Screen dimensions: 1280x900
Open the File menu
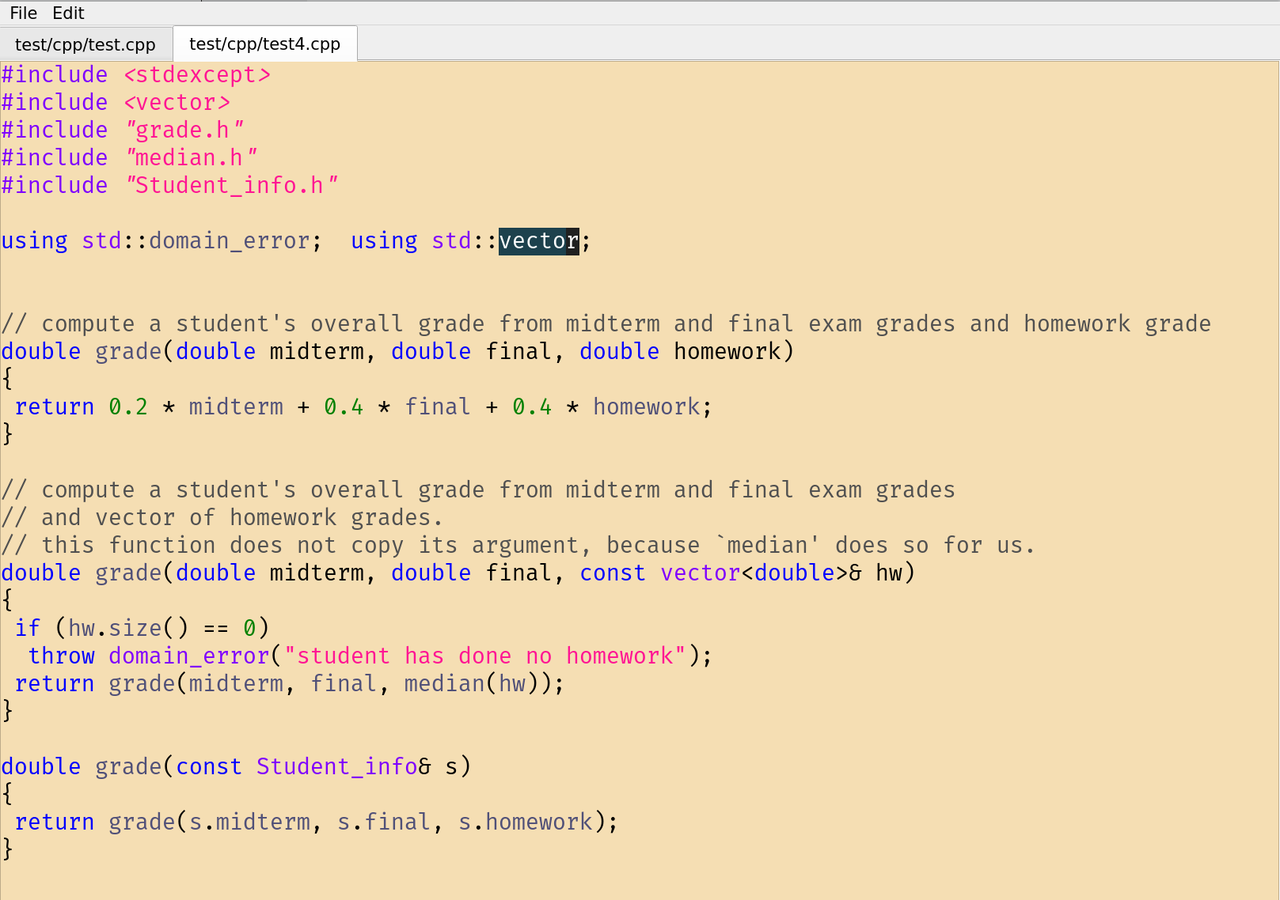pyautogui.click(x=23, y=13)
